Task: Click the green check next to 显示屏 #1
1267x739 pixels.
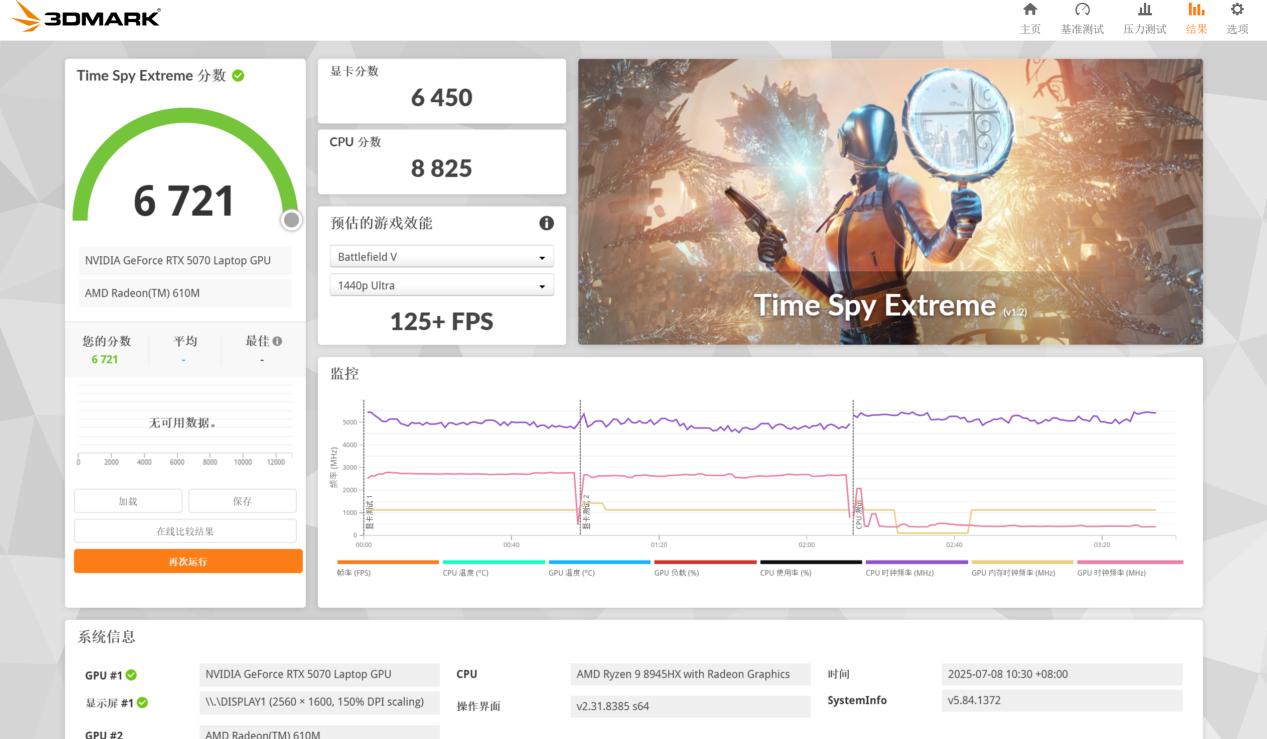Action: [x=142, y=703]
